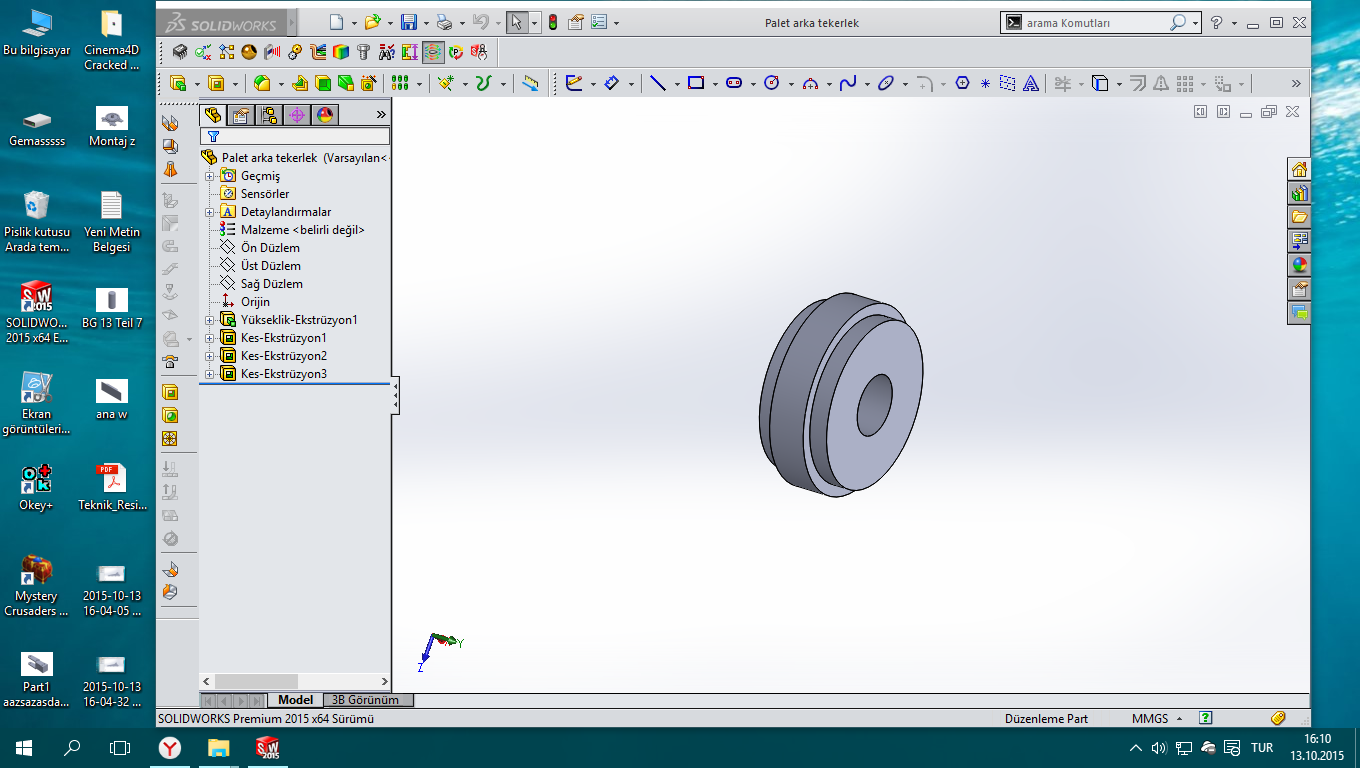The height and width of the screenshot is (768, 1360).
Task: Expand the Yükseklik-Ekstrüzyon1 feature
Action: [210, 320]
